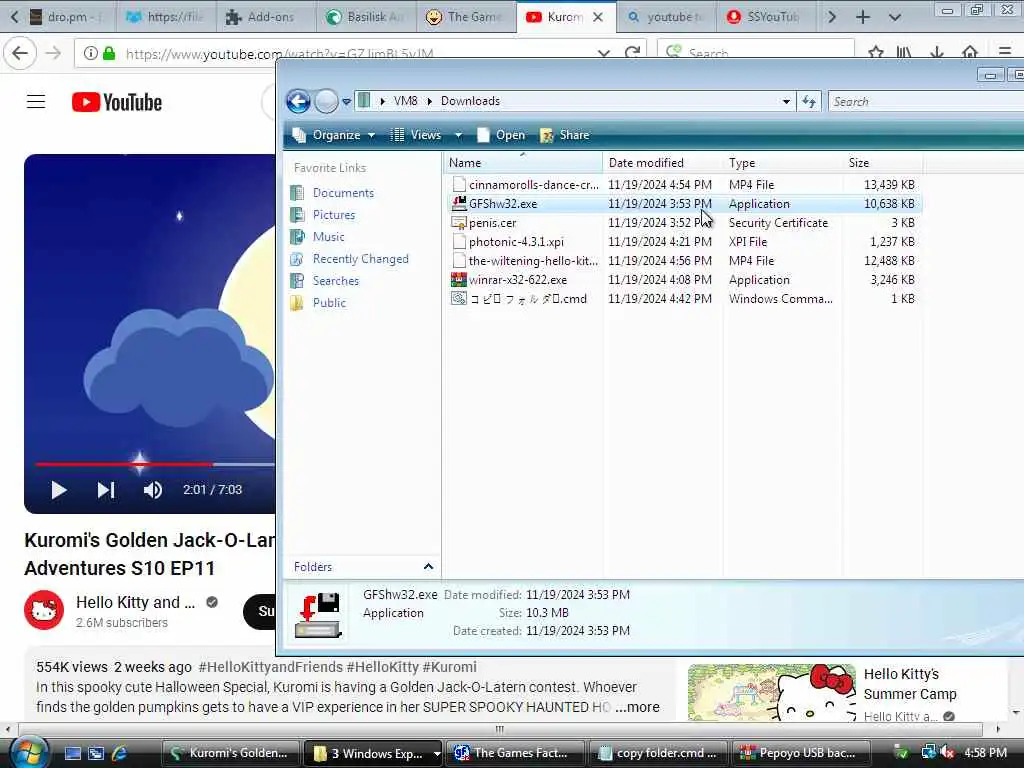The width and height of the screenshot is (1024, 768).
Task: Open Searches favorite link
Action: (x=336, y=281)
